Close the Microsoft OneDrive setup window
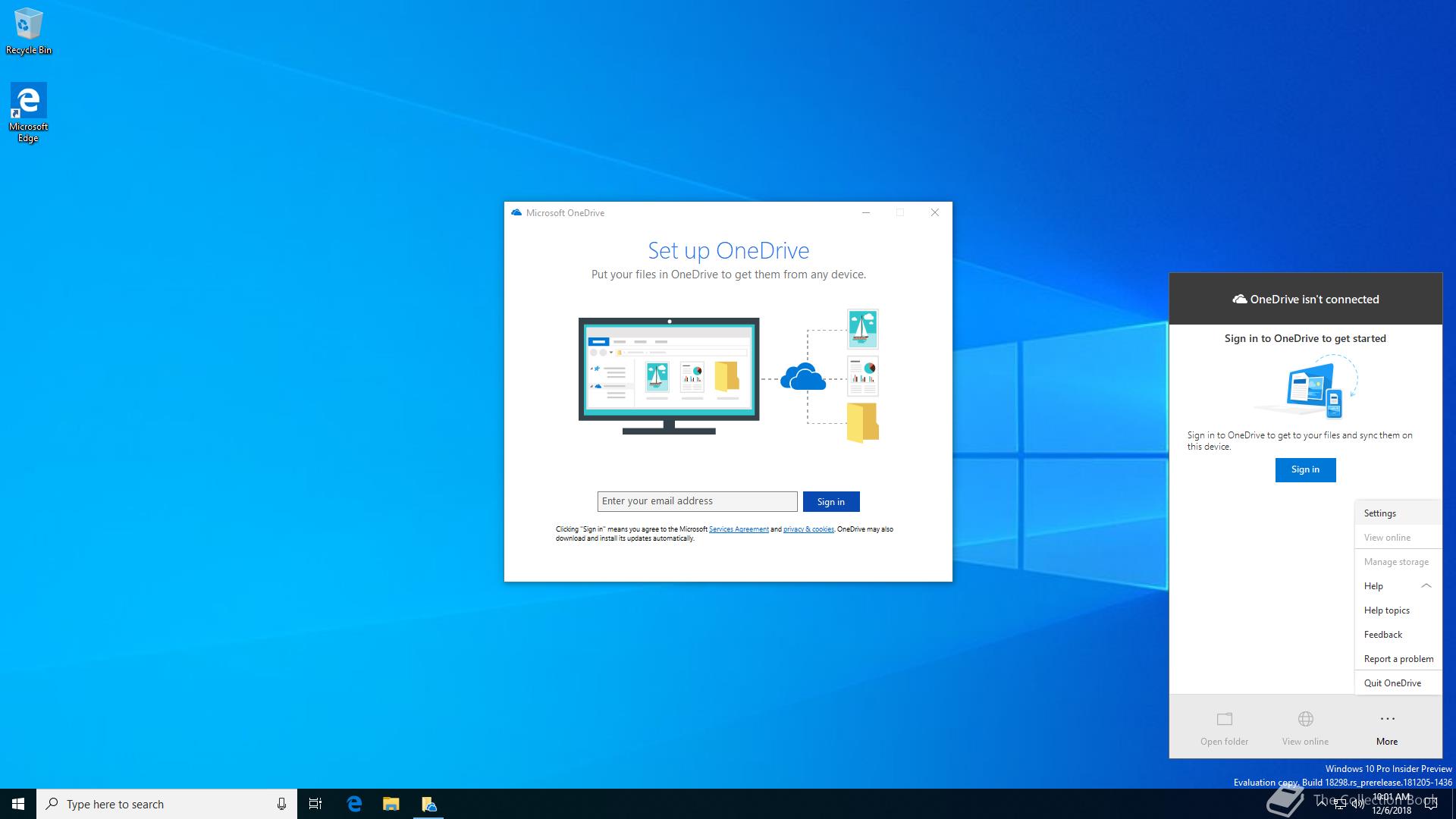Image resolution: width=1456 pixels, height=819 pixels. [934, 213]
